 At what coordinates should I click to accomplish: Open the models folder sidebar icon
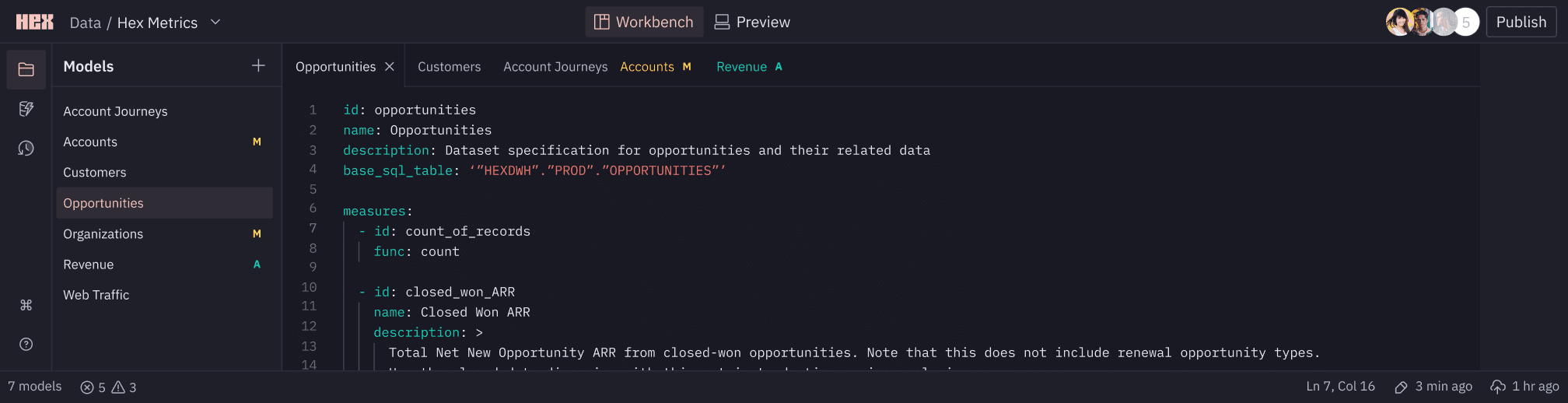pos(26,70)
